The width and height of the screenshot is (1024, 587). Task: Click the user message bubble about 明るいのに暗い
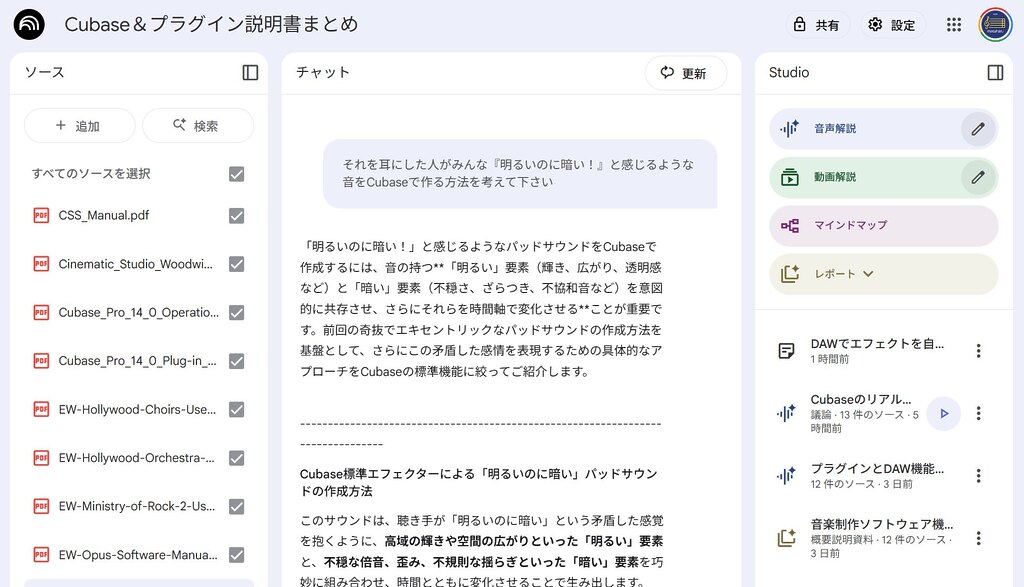point(520,173)
